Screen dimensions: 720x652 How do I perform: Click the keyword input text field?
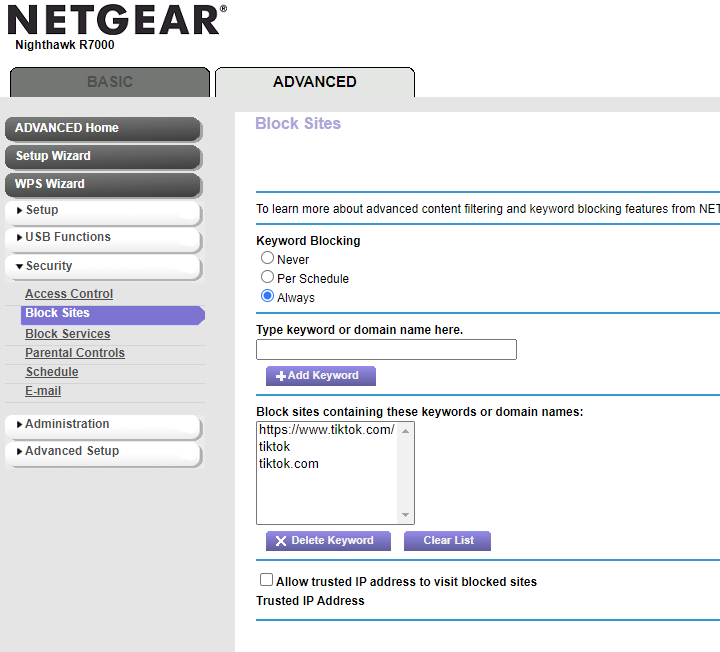[386, 349]
